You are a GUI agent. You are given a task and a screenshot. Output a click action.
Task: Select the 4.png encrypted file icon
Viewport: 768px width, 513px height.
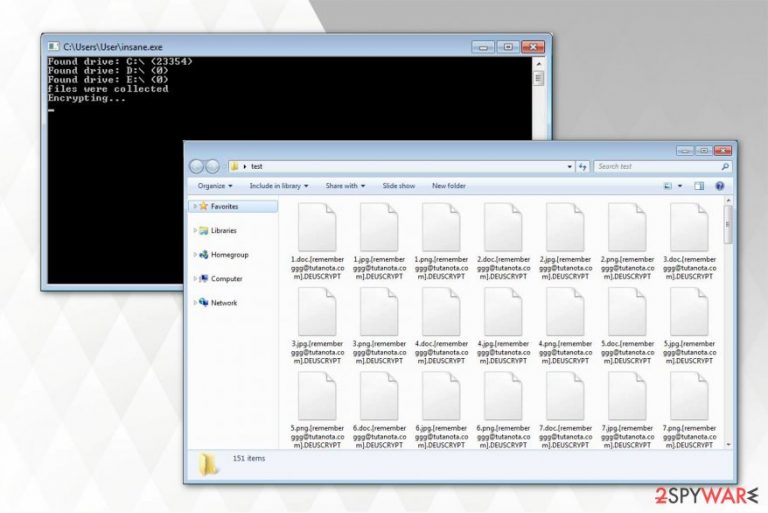[565, 312]
